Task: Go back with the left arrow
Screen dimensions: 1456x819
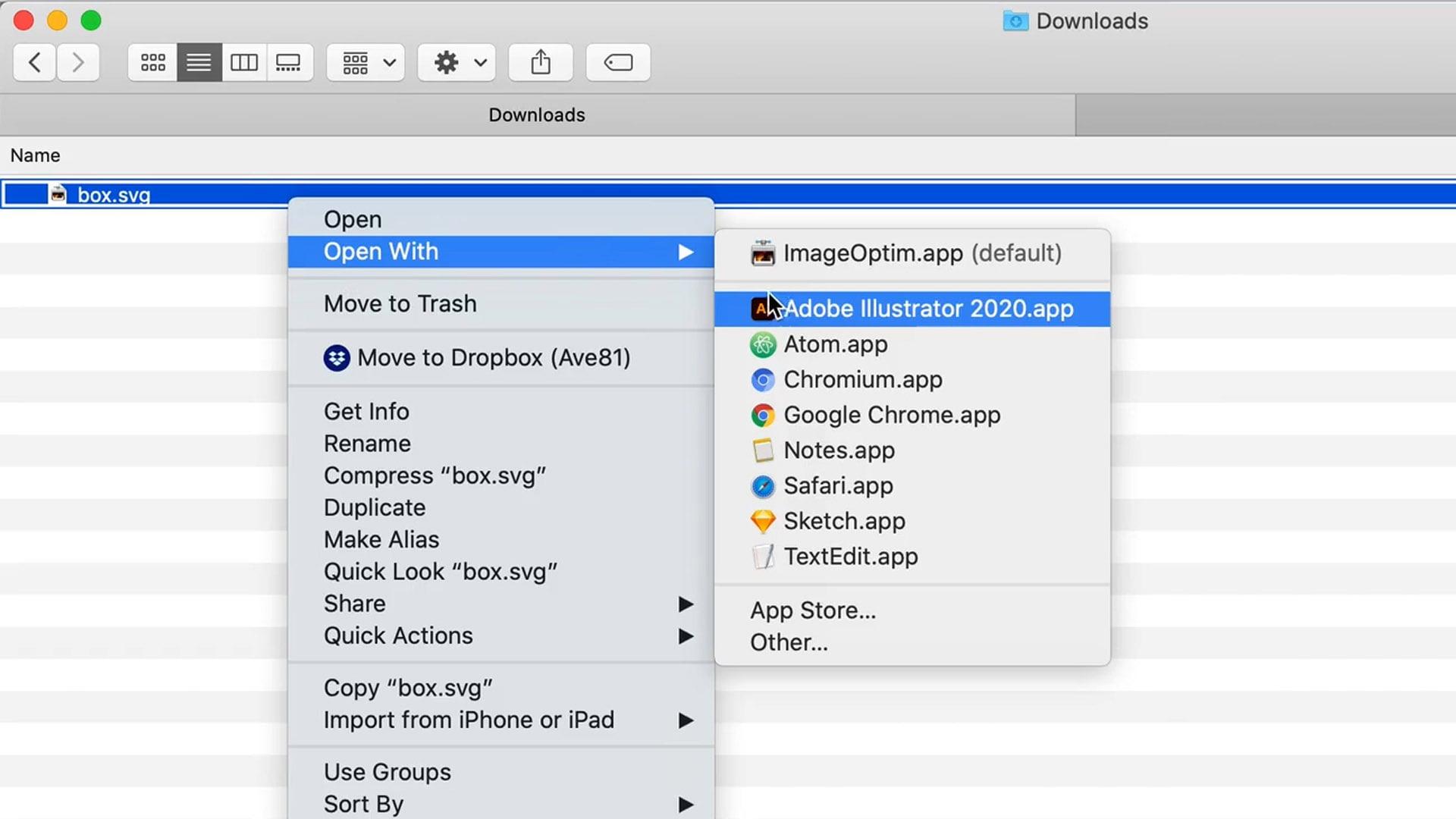Action: tap(34, 62)
